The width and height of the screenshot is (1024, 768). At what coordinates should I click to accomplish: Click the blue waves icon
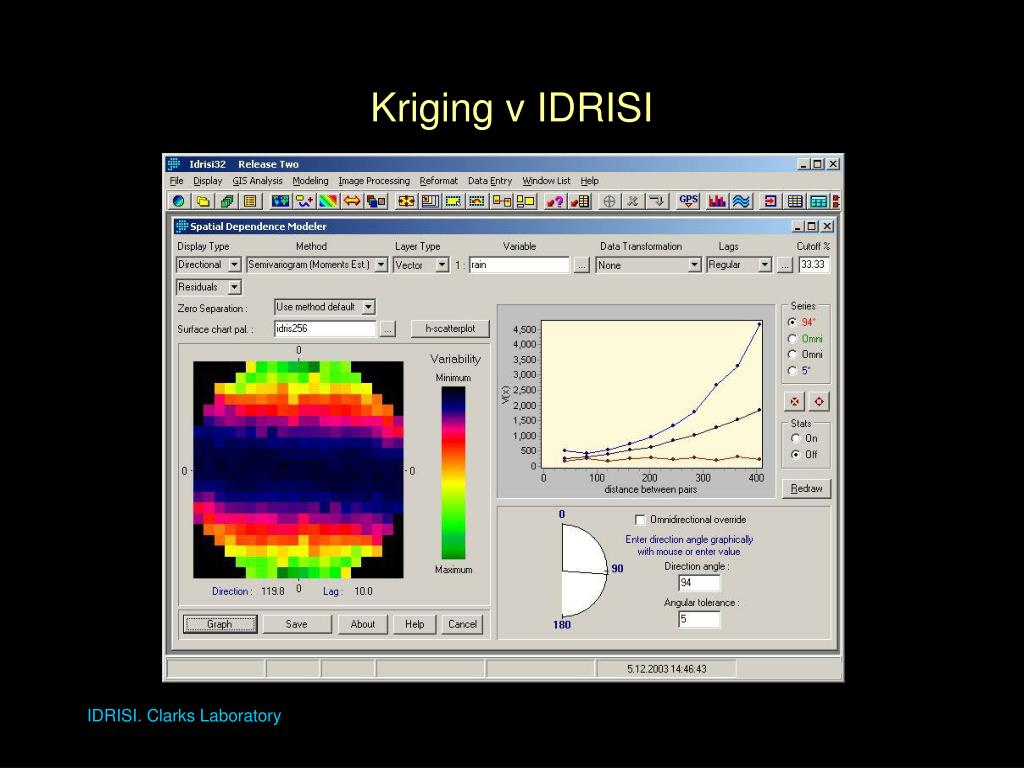pyautogui.click(x=741, y=201)
